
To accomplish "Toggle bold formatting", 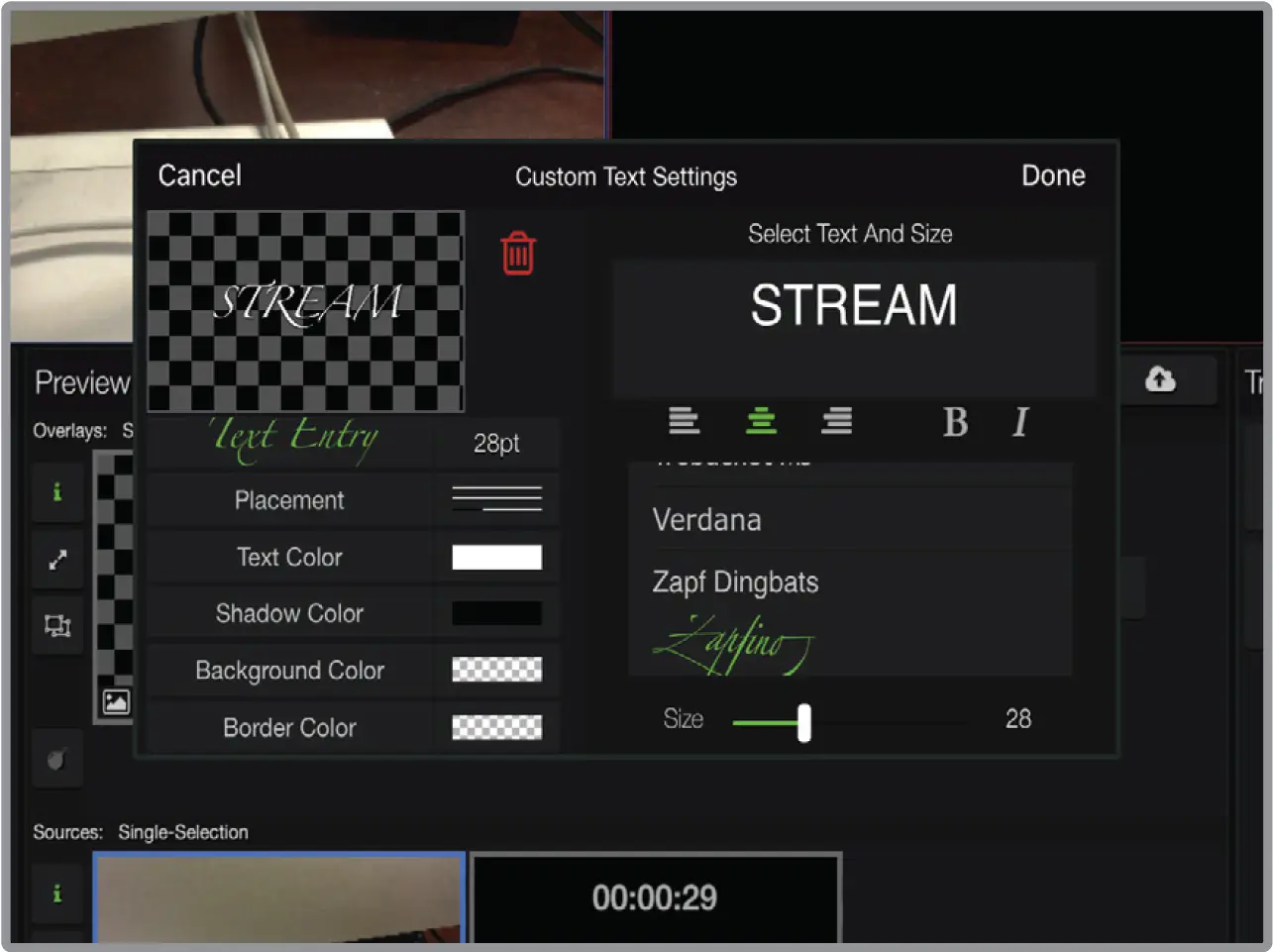I will [954, 423].
